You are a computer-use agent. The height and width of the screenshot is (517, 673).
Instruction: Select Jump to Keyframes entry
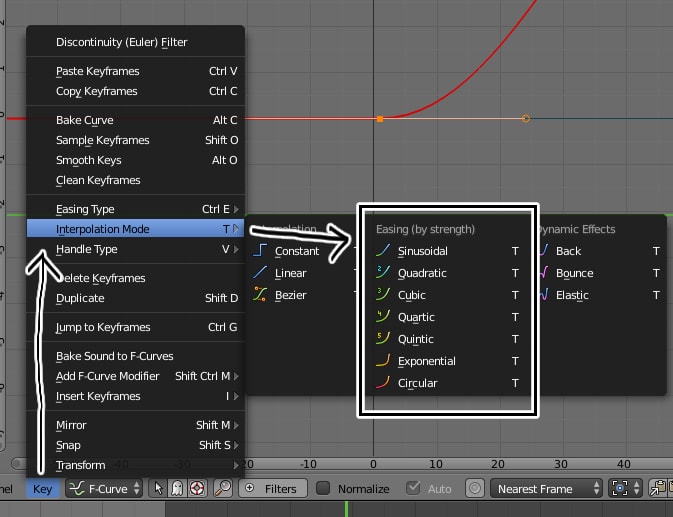click(x=135, y=327)
